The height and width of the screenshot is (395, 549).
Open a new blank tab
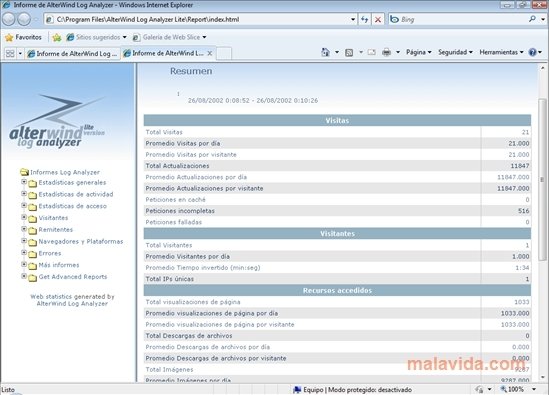click(x=224, y=54)
